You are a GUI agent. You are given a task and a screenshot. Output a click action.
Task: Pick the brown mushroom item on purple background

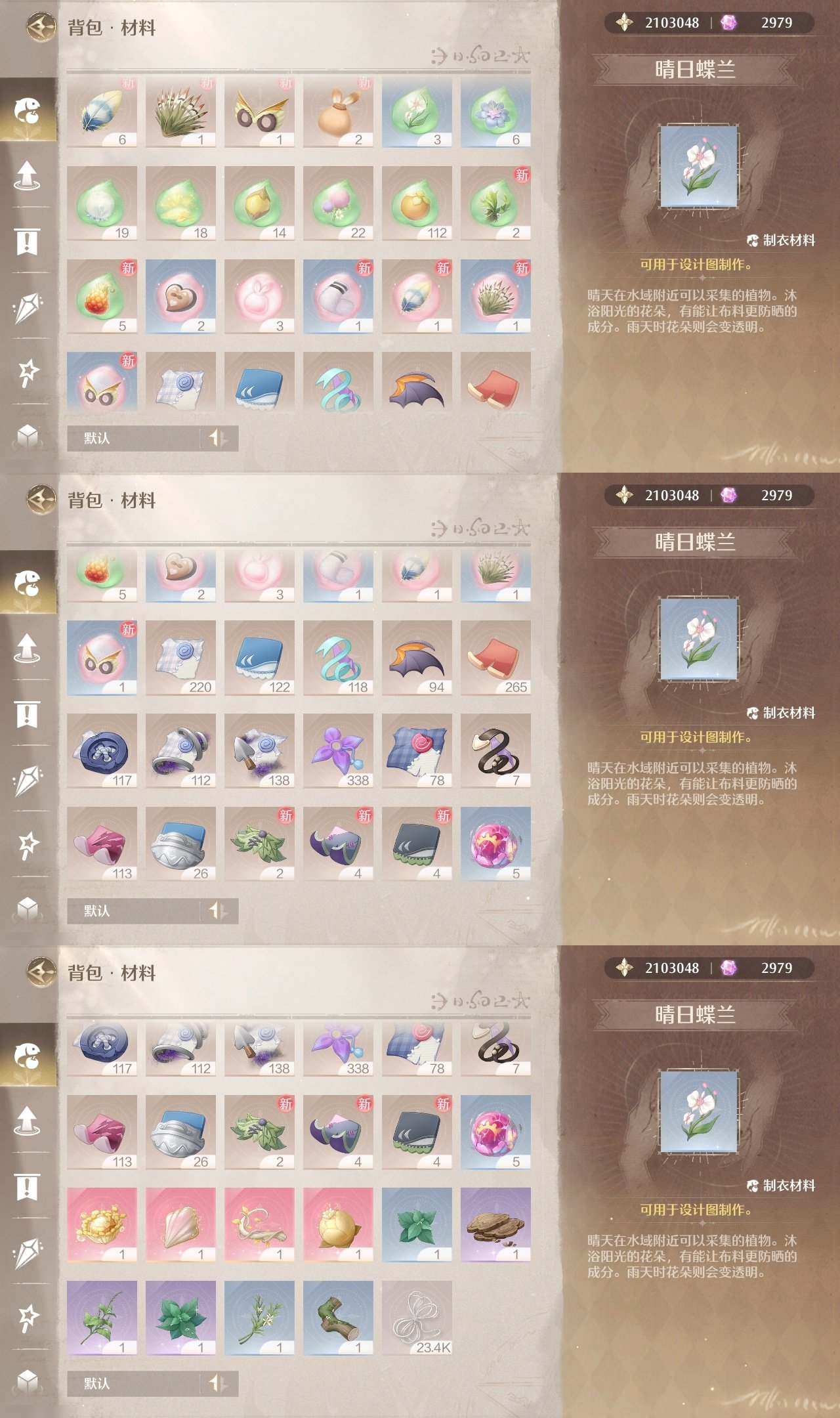[x=495, y=1224]
